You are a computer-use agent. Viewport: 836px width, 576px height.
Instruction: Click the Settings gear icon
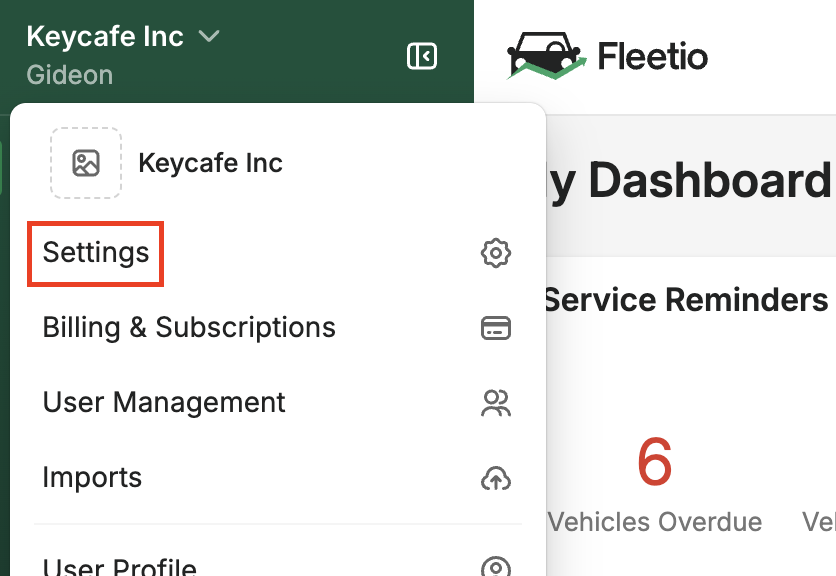point(496,253)
